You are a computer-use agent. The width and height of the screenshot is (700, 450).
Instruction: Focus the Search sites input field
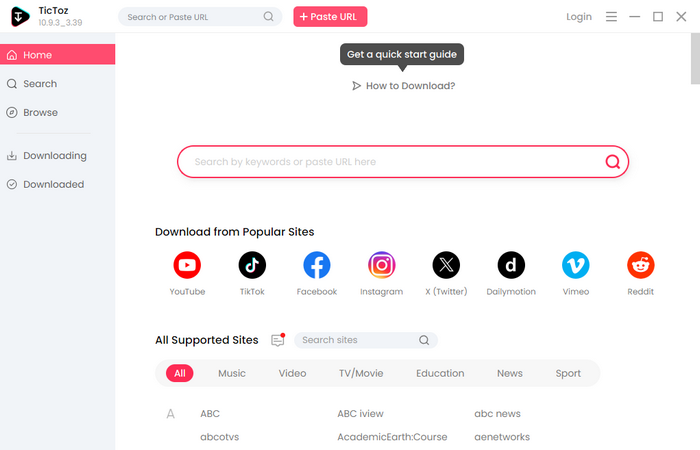(358, 340)
